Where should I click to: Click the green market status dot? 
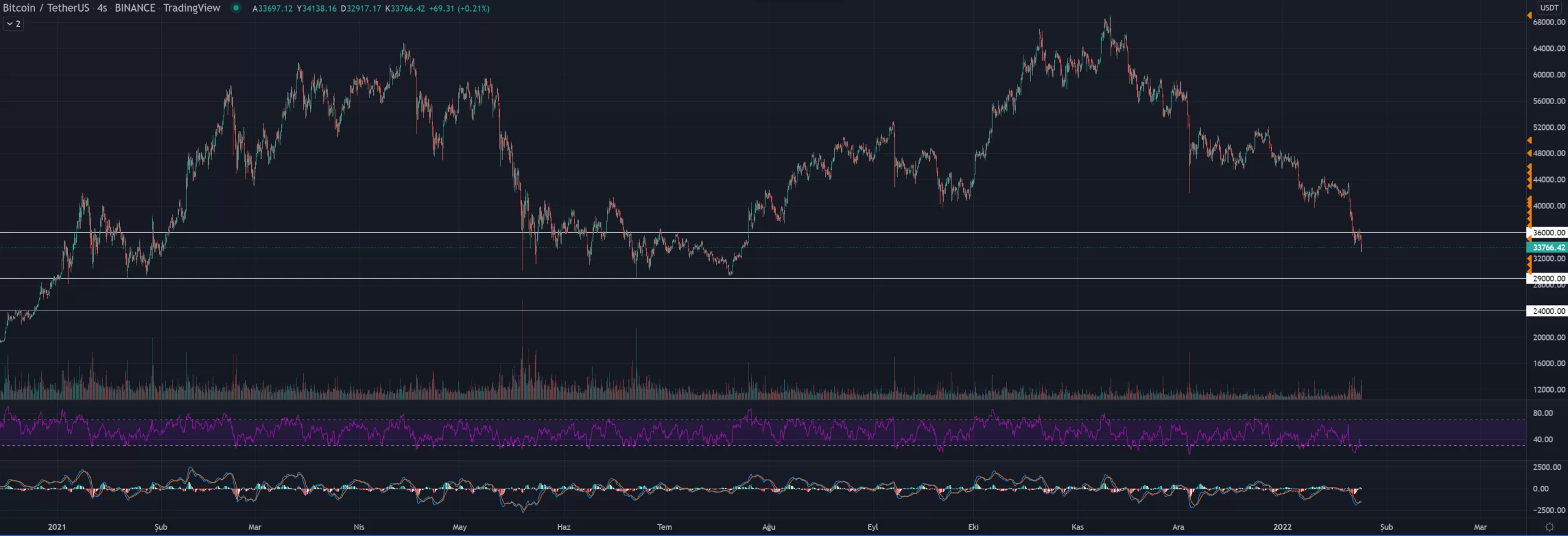point(236,8)
